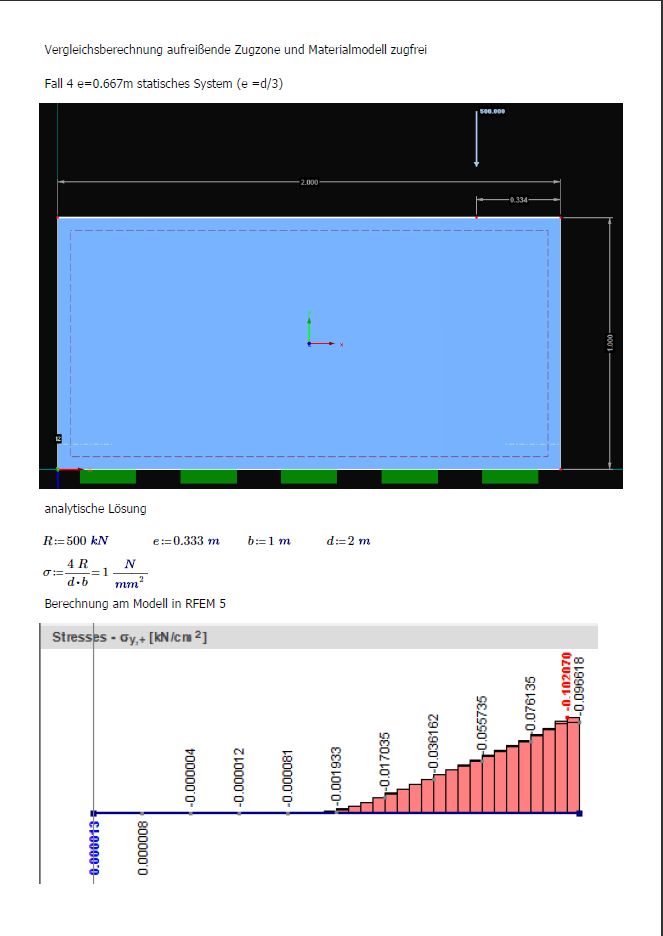
Task: Select the 0.334 offset dimension label
Action: [519, 200]
